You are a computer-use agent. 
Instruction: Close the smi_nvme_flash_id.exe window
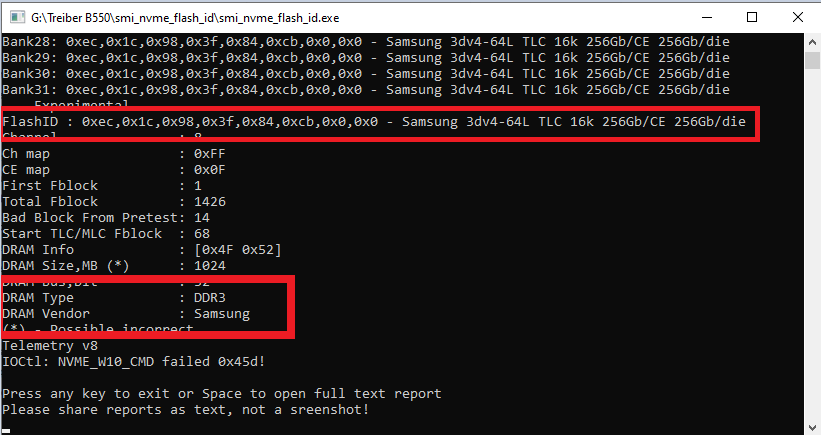point(798,17)
